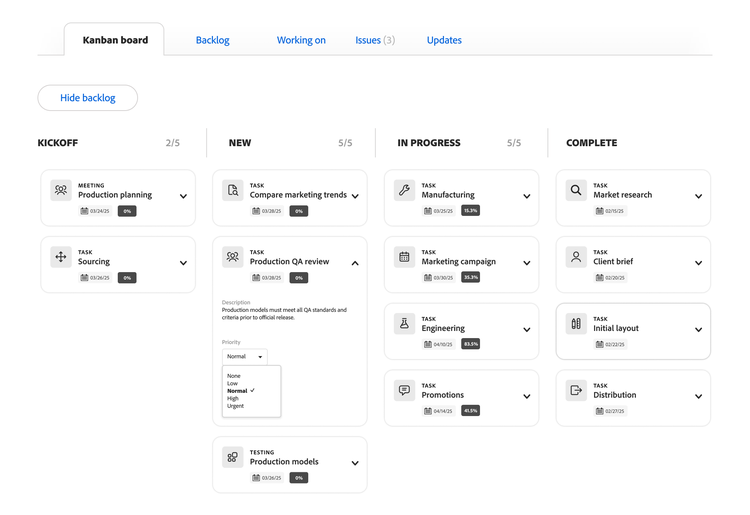
Task: Expand the Marketing campaign card
Action: (x=527, y=263)
